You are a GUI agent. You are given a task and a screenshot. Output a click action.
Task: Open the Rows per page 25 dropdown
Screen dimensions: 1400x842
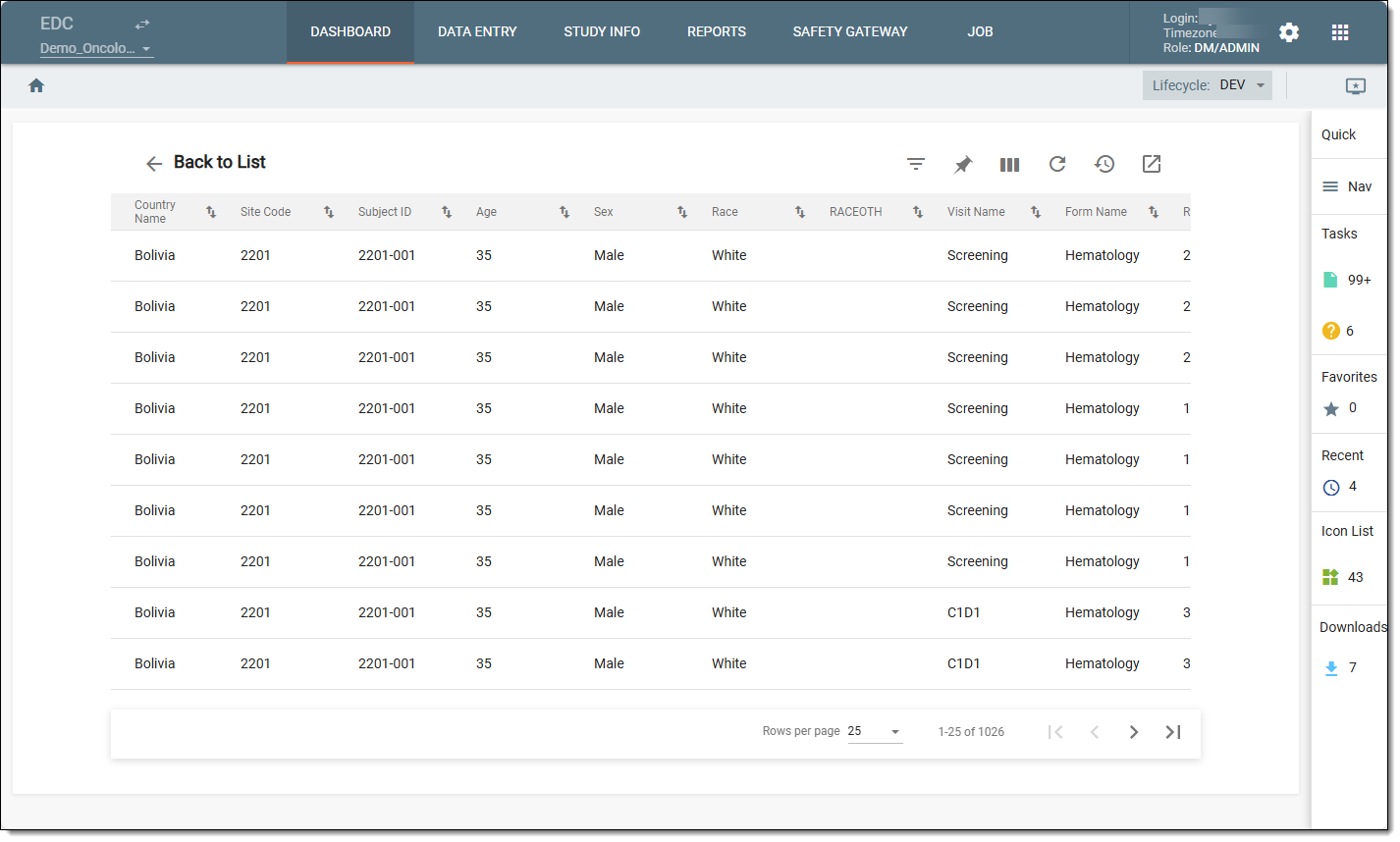point(875,731)
